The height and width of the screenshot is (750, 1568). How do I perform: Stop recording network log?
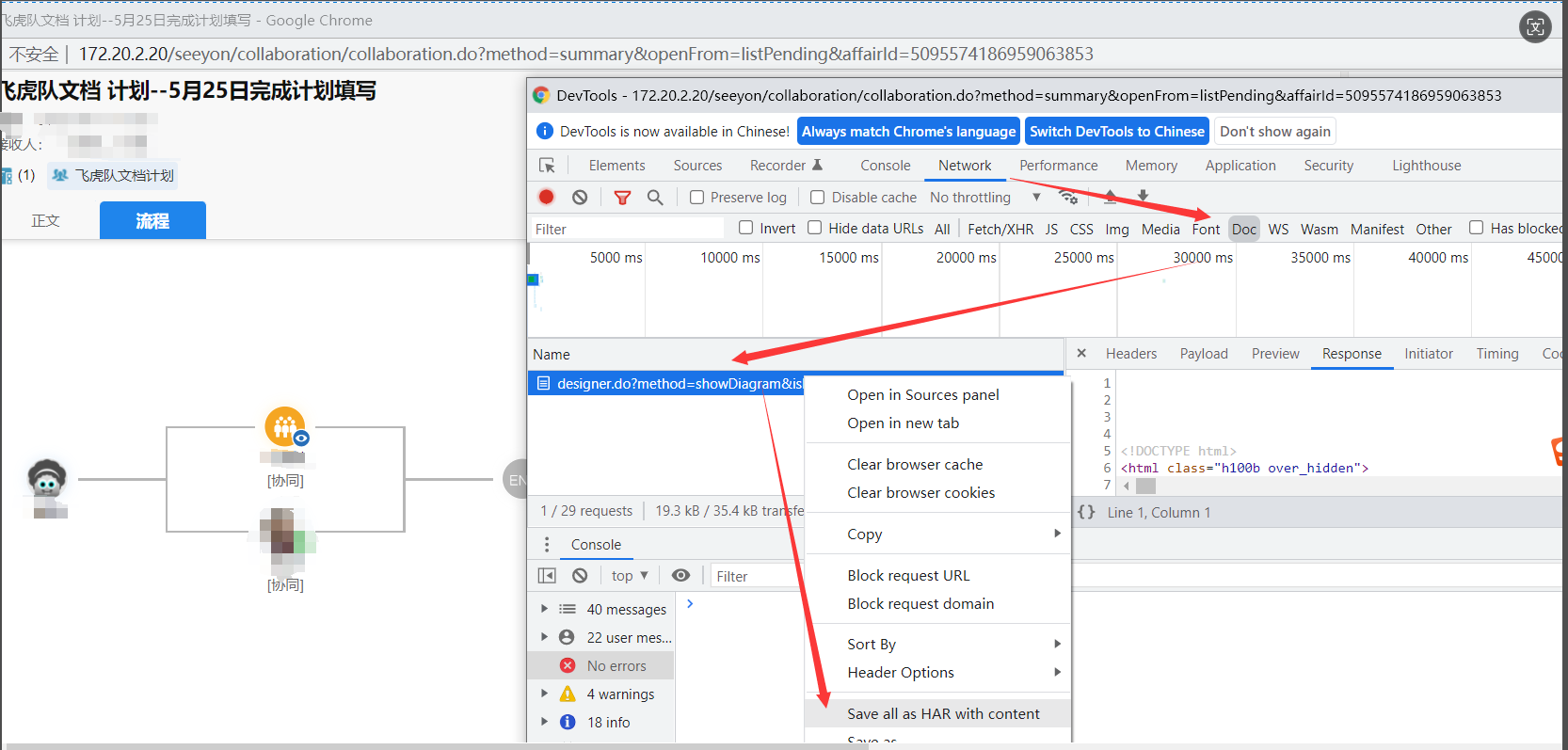pos(546,197)
